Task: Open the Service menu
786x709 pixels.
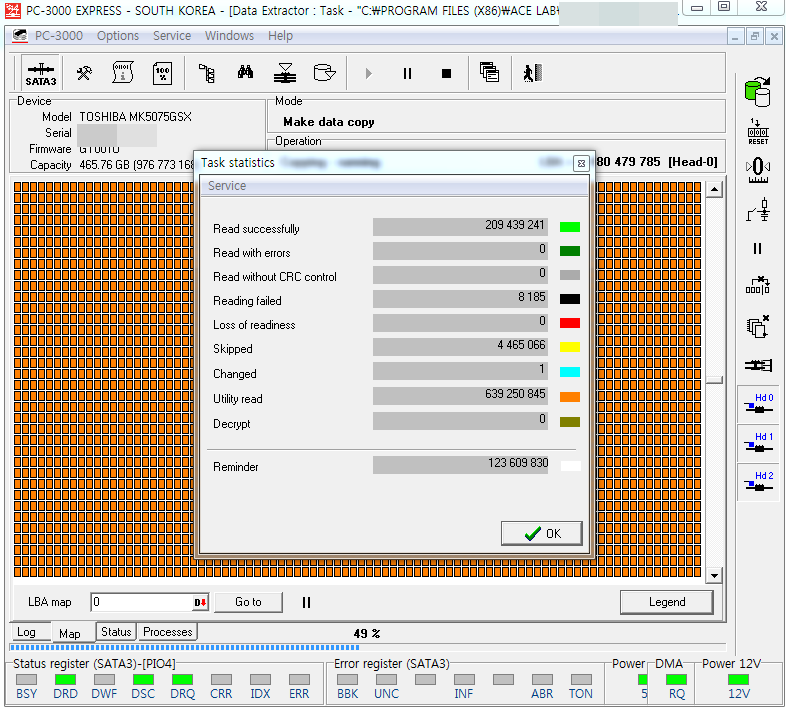Action: pyautogui.click(x=172, y=36)
